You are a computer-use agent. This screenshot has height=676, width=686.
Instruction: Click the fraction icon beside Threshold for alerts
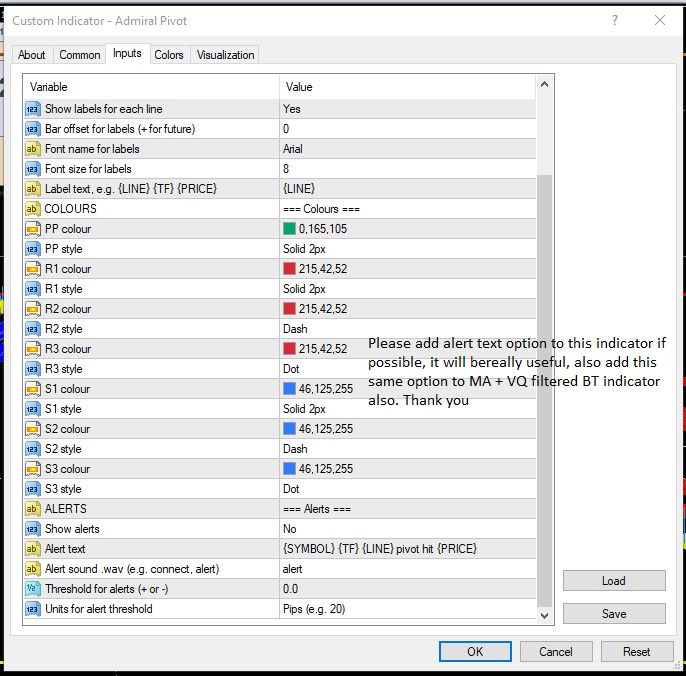click(x=33, y=589)
